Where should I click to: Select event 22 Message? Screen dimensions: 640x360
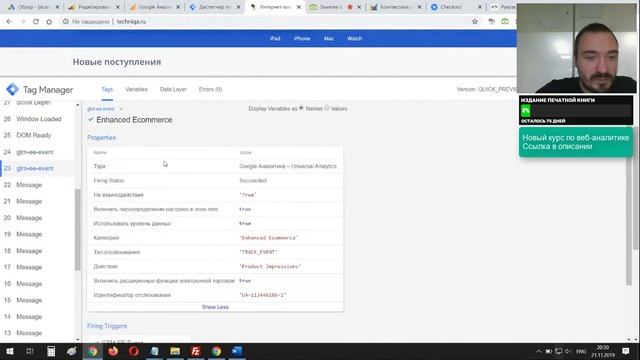coord(37,185)
